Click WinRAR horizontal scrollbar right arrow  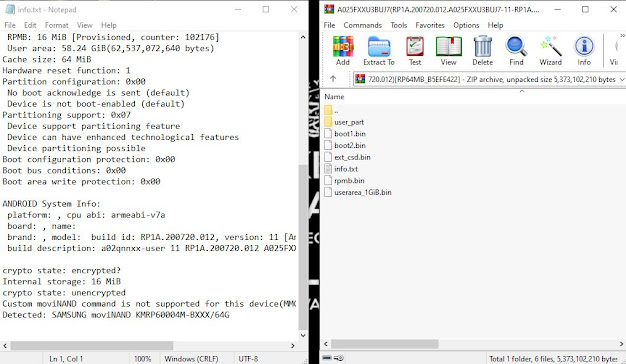click(622, 344)
